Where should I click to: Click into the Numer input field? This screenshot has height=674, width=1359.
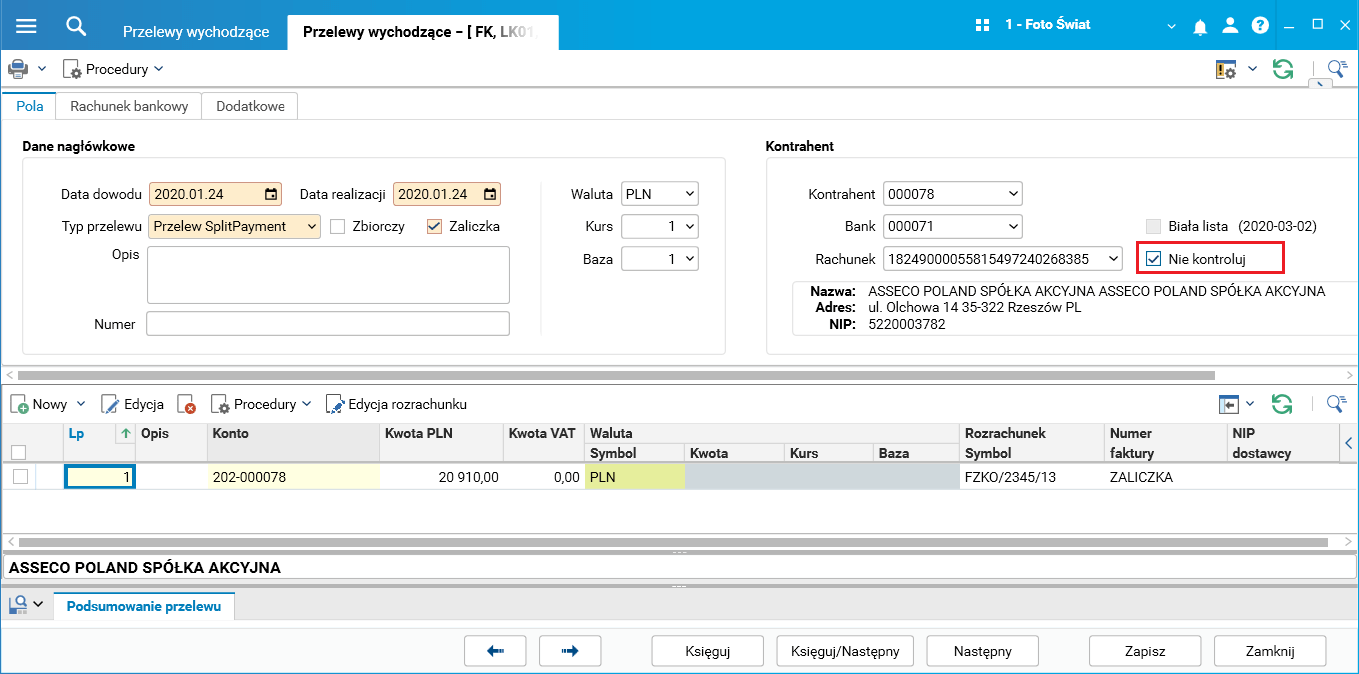click(x=328, y=324)
